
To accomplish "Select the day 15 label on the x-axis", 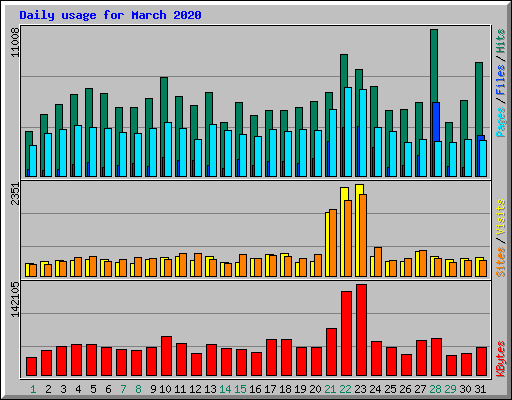I will click(240, 389).
